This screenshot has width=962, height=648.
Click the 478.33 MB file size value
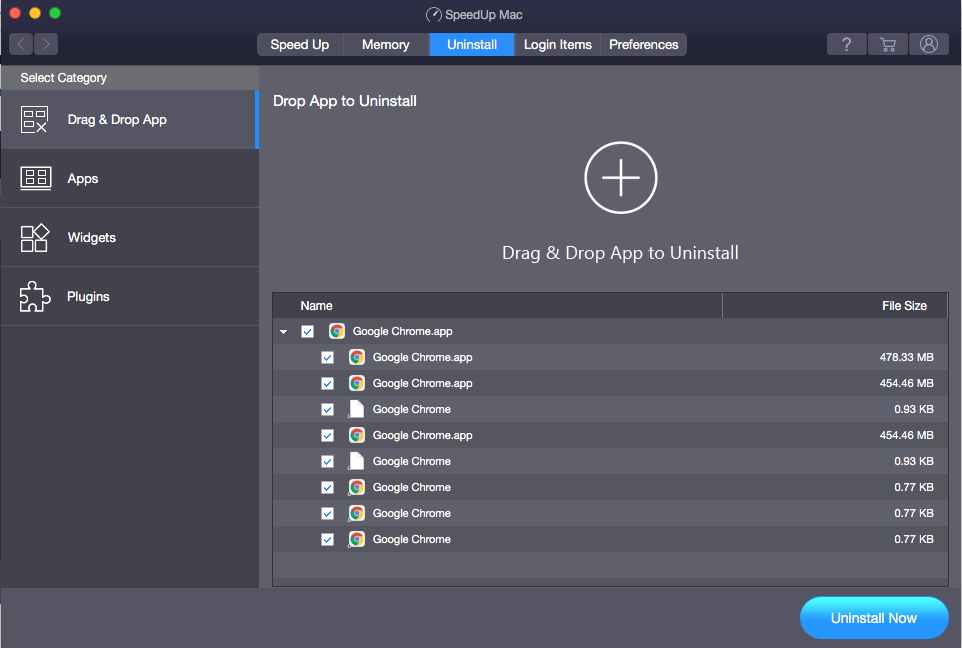(x=906, y=357)
